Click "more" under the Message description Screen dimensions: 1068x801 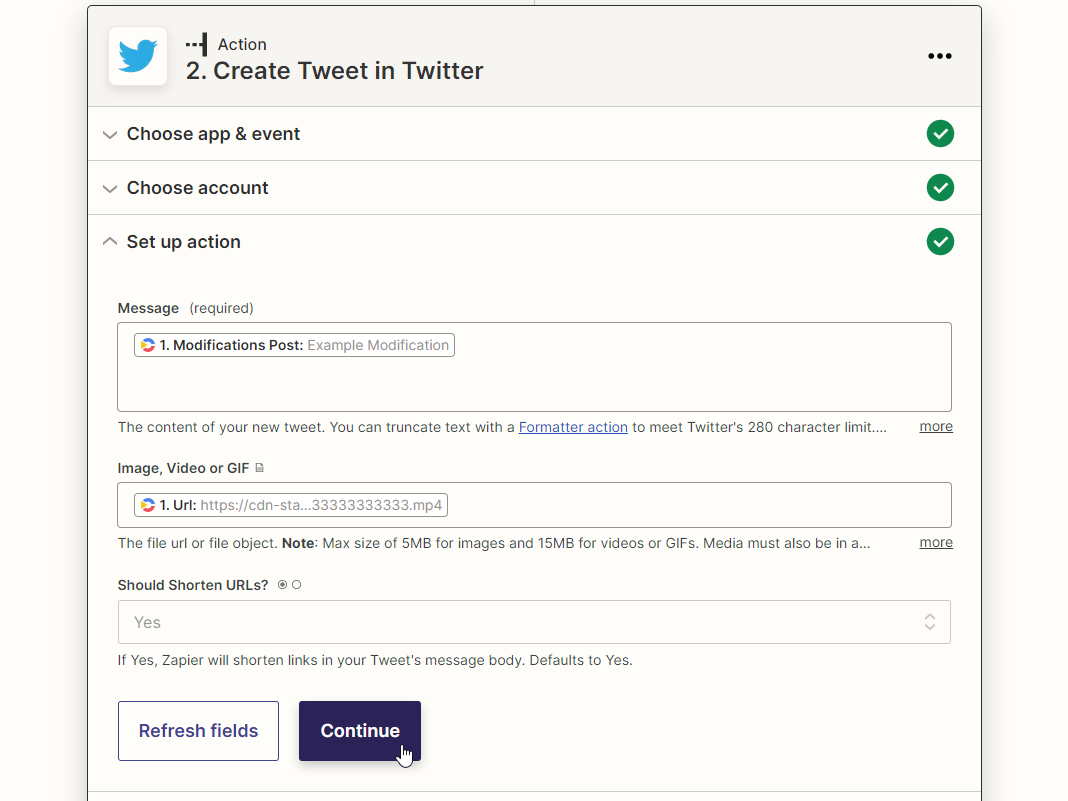936,426
